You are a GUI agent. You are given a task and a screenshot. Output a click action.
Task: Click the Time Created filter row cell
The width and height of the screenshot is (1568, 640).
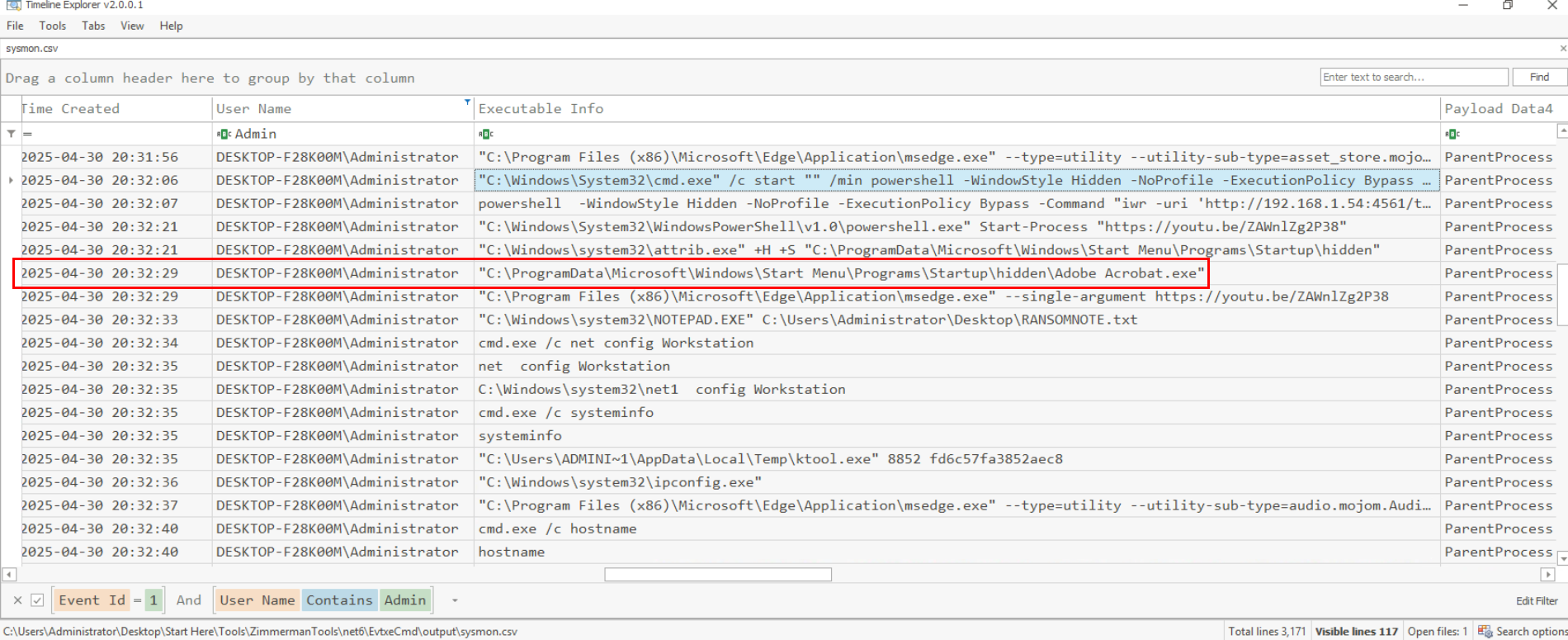pos(116,134)
